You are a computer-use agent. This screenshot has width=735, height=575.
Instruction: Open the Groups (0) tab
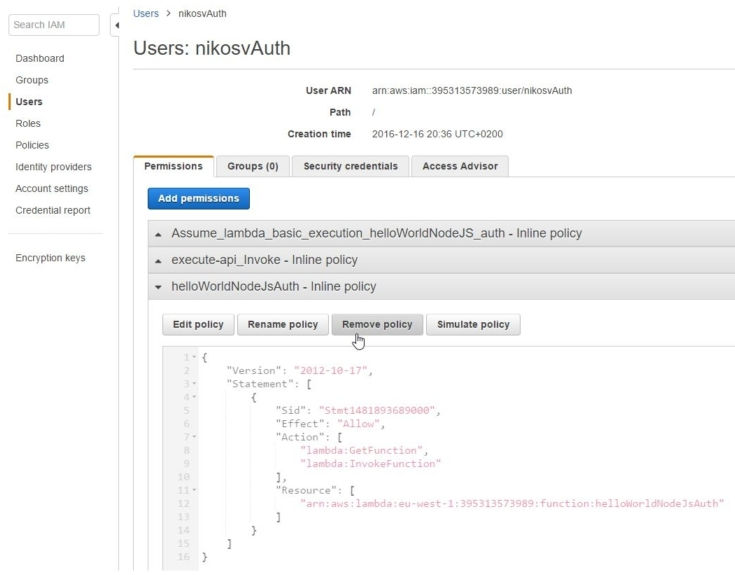point(253,166)
